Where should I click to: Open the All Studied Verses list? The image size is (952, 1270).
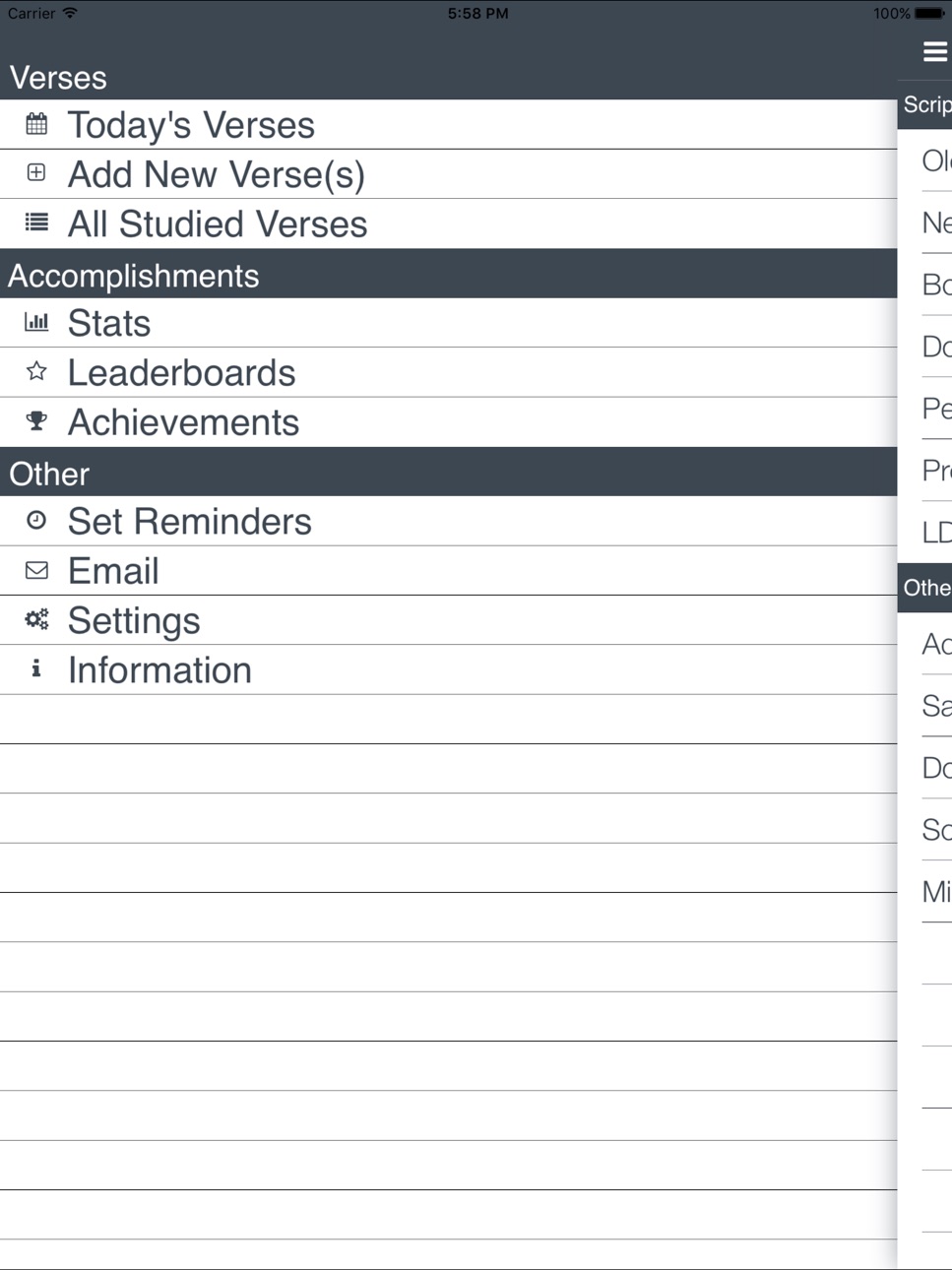[x=448, y=223]
